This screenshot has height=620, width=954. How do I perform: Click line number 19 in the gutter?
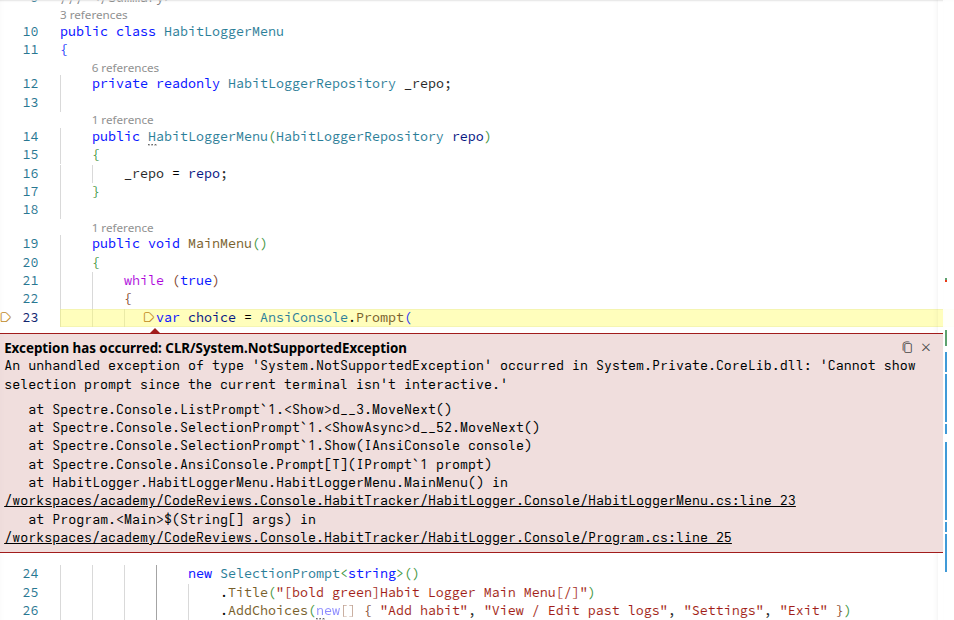pyautogui.click(x=30, y=244)
